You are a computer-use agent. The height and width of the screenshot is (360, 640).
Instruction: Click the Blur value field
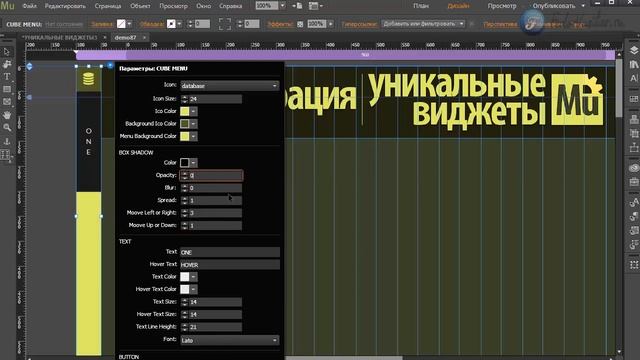215,188
